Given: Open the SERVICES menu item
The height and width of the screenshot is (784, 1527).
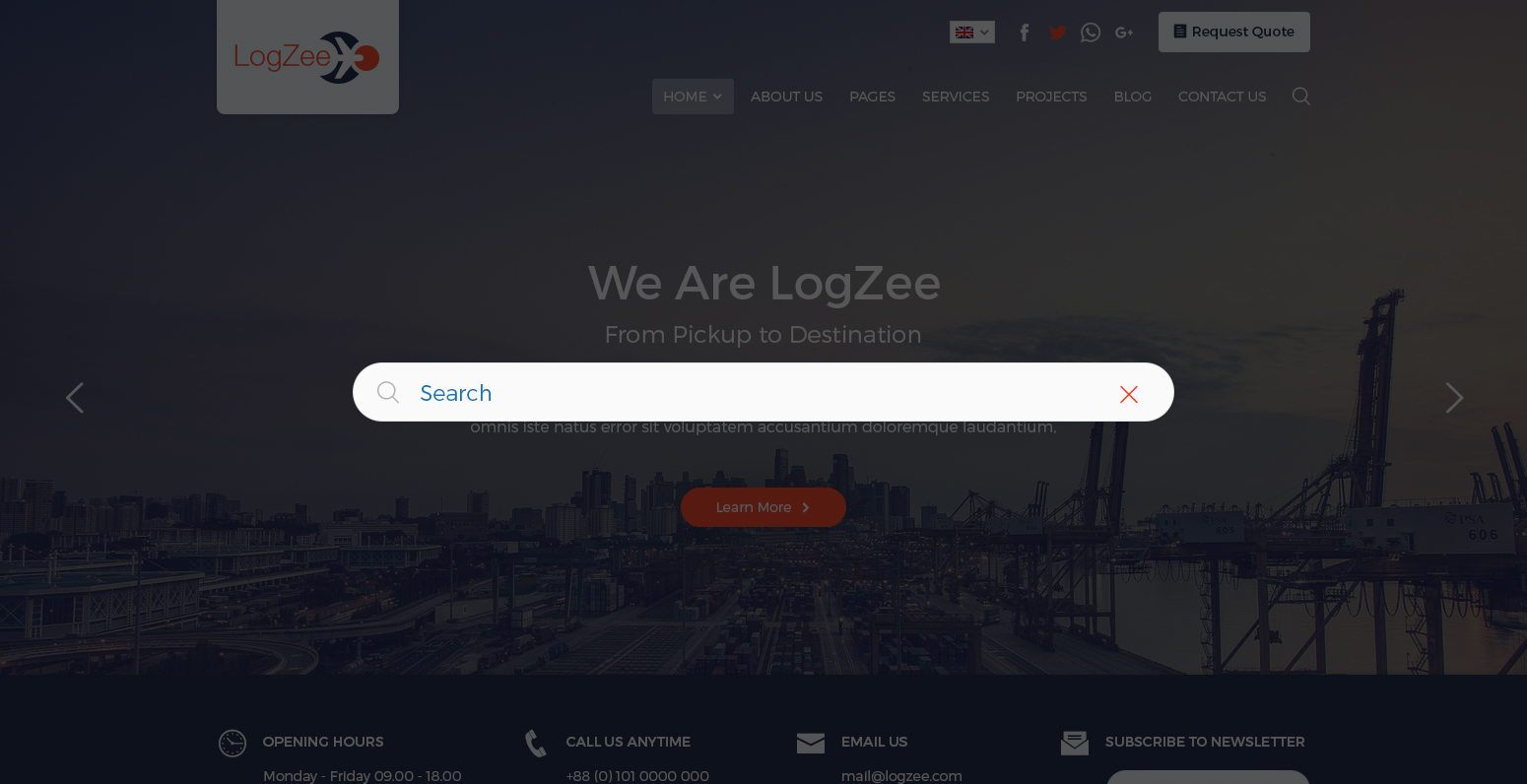Looking at the screenshot, I should 956,97.
